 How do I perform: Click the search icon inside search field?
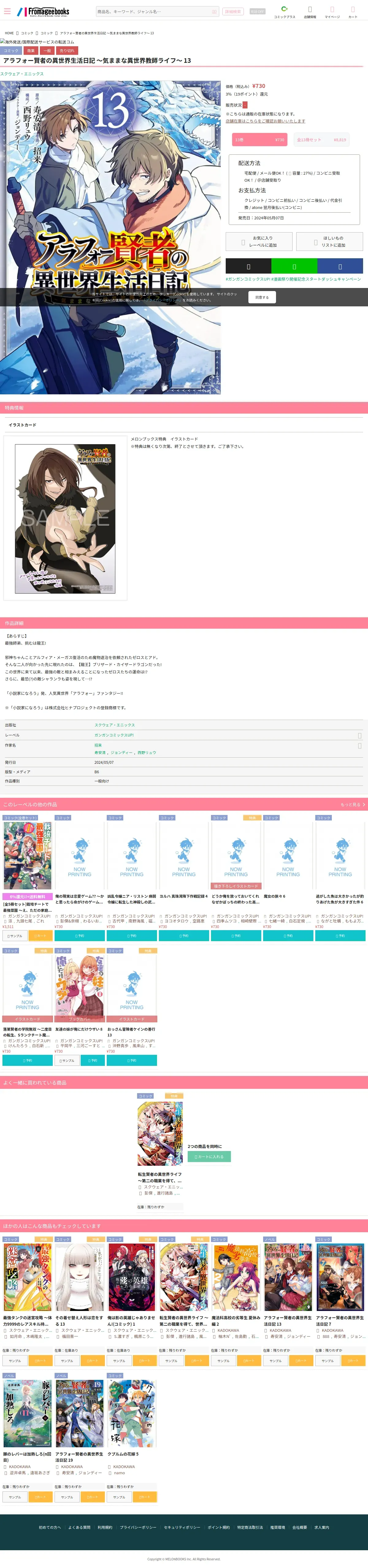214,12
